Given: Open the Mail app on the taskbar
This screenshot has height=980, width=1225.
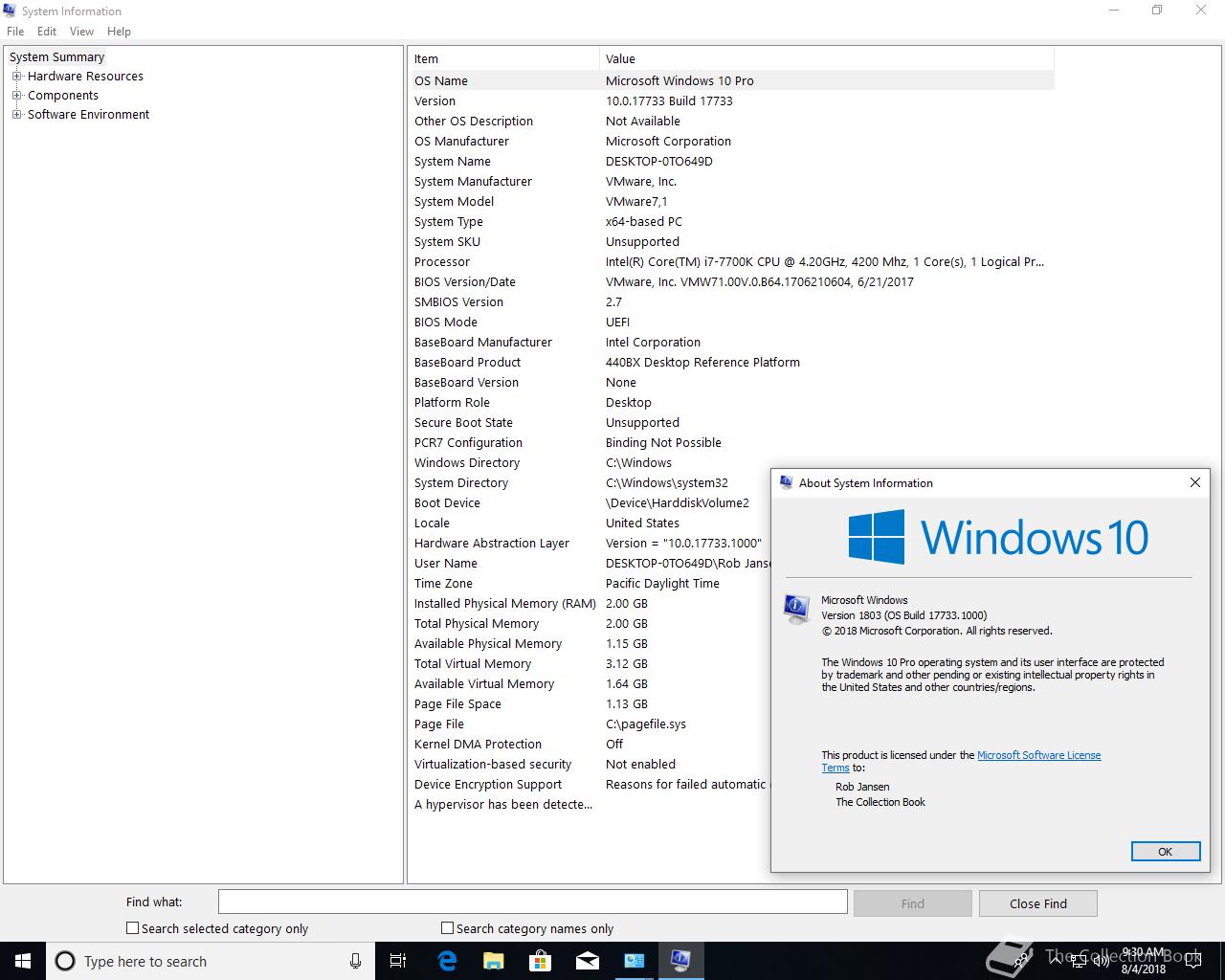Looking at the screenshot, I should 587,961.
